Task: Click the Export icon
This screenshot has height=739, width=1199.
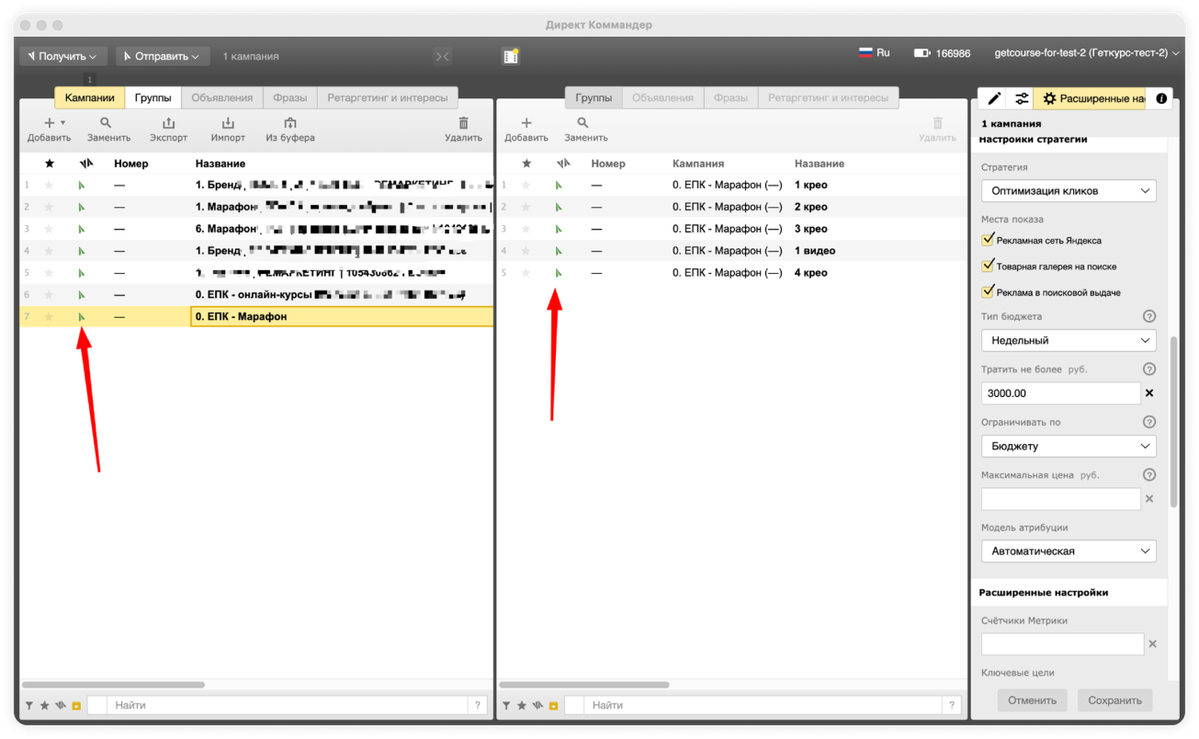Action: [168, 123]
